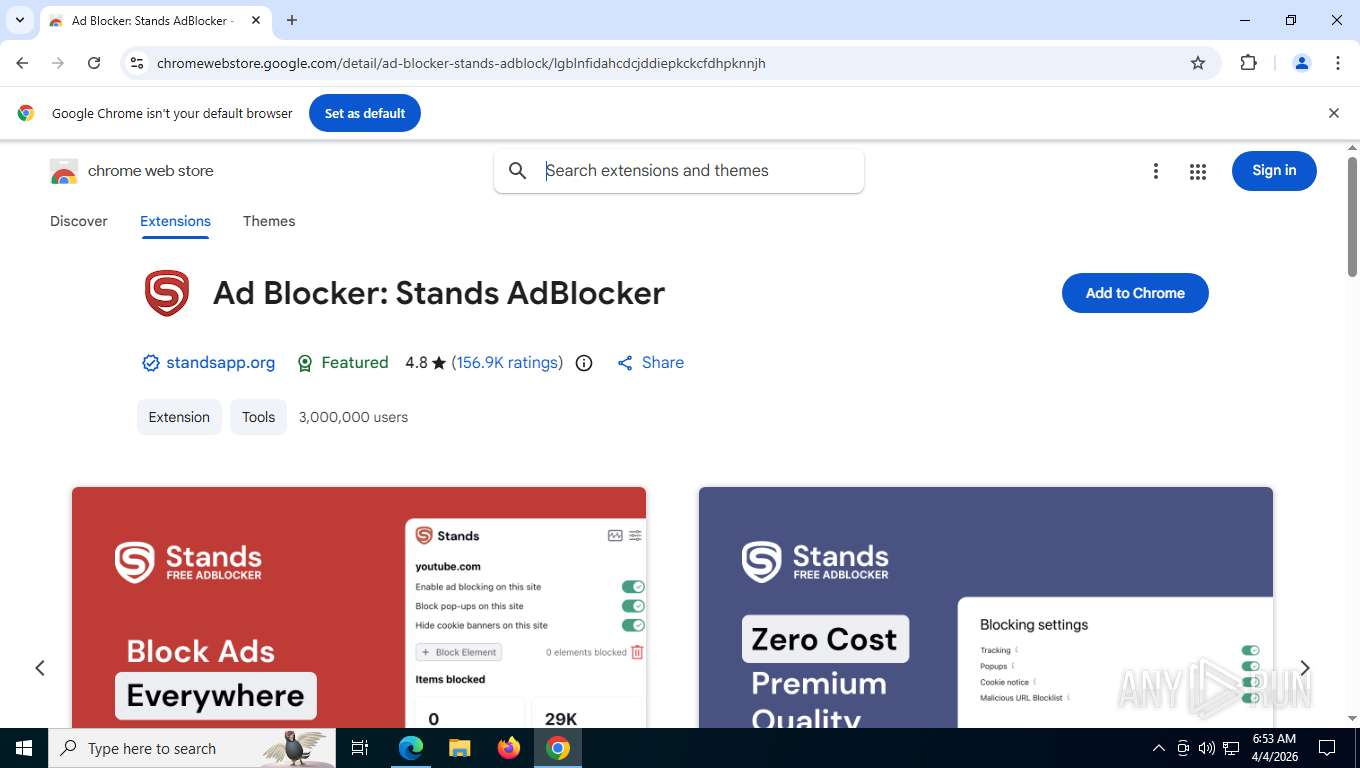
Task: Click the Chrome taskbar icon
Action: 558,748
